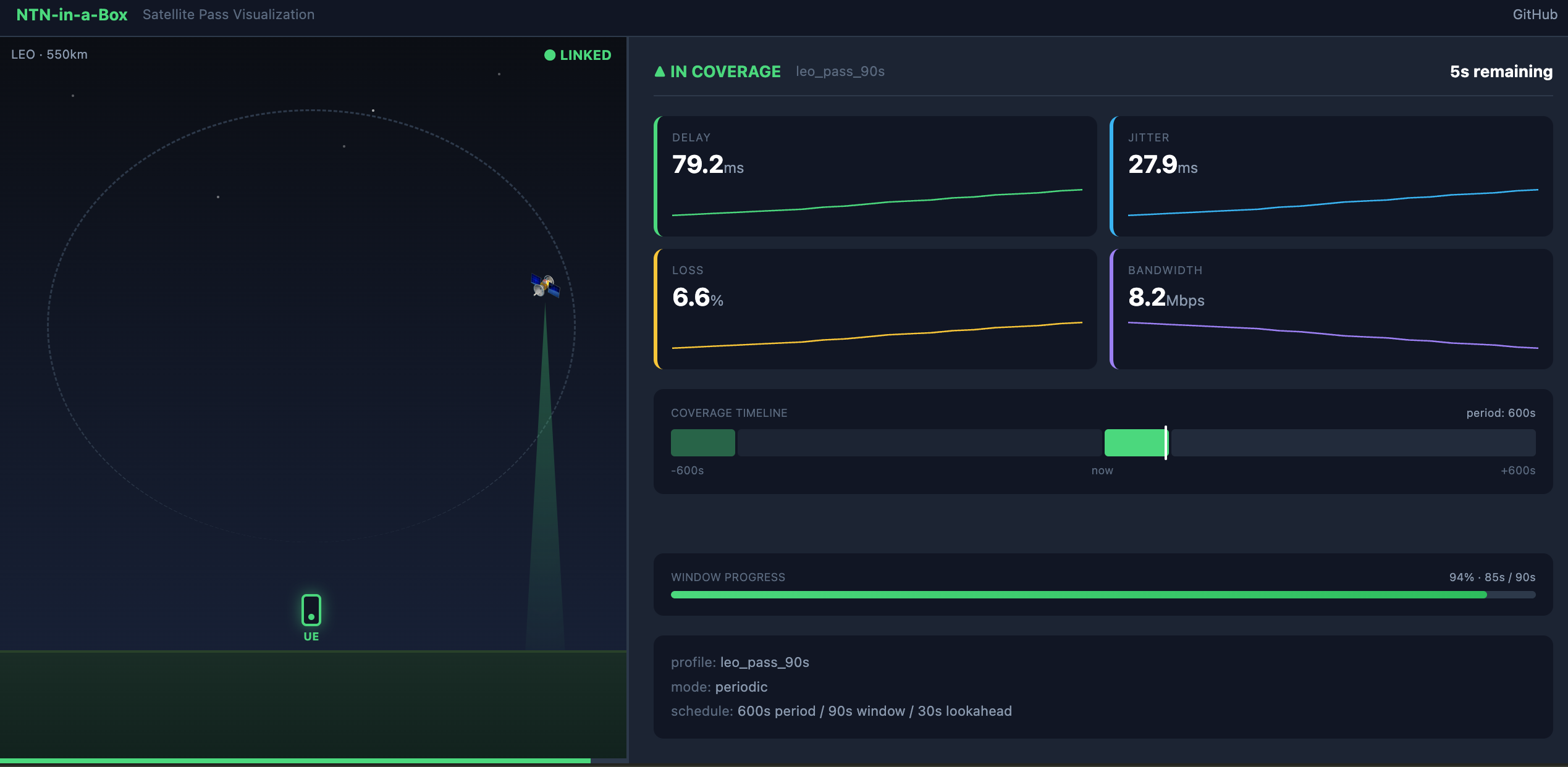
Task: Click the loss value 6.6%
Action: click(x=698, y=298)
